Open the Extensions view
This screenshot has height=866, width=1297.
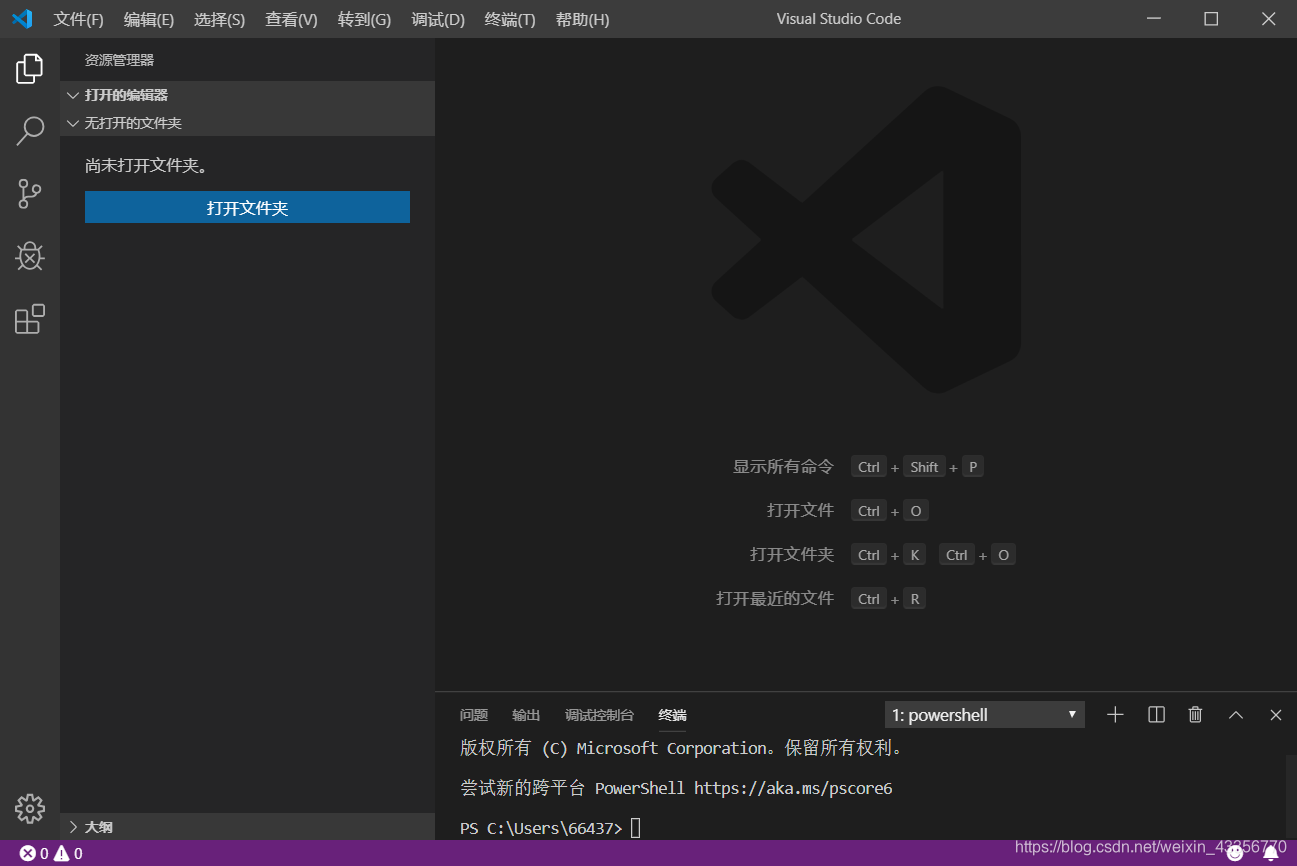[30, 319]
